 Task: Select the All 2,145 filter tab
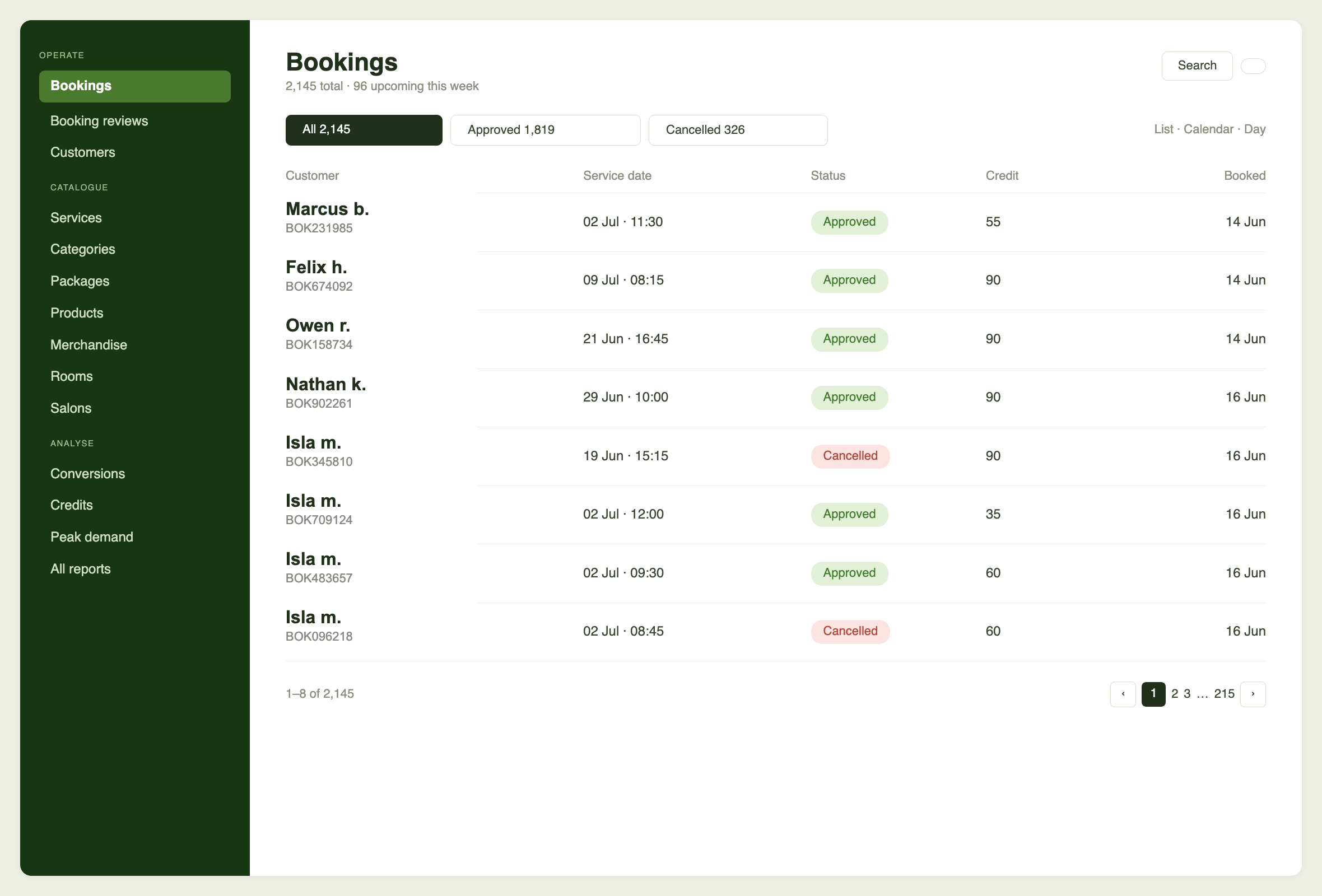pyautogui.click(x=364, y=129)
